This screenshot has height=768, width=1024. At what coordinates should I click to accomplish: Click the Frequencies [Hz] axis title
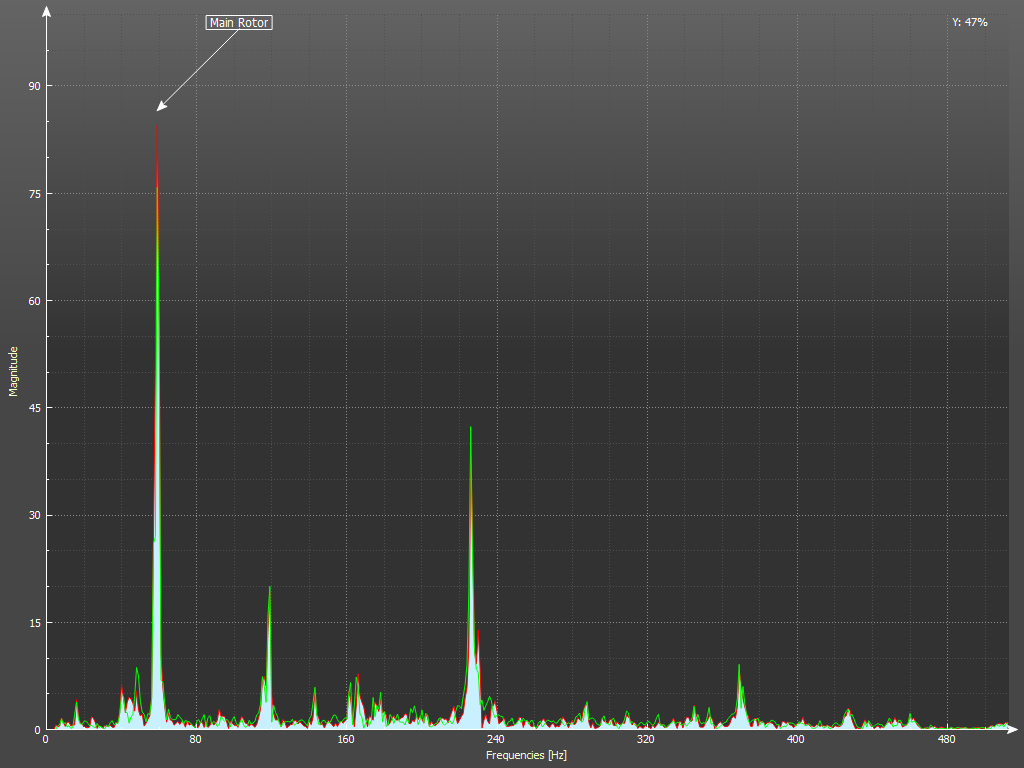tap(526, 755)
